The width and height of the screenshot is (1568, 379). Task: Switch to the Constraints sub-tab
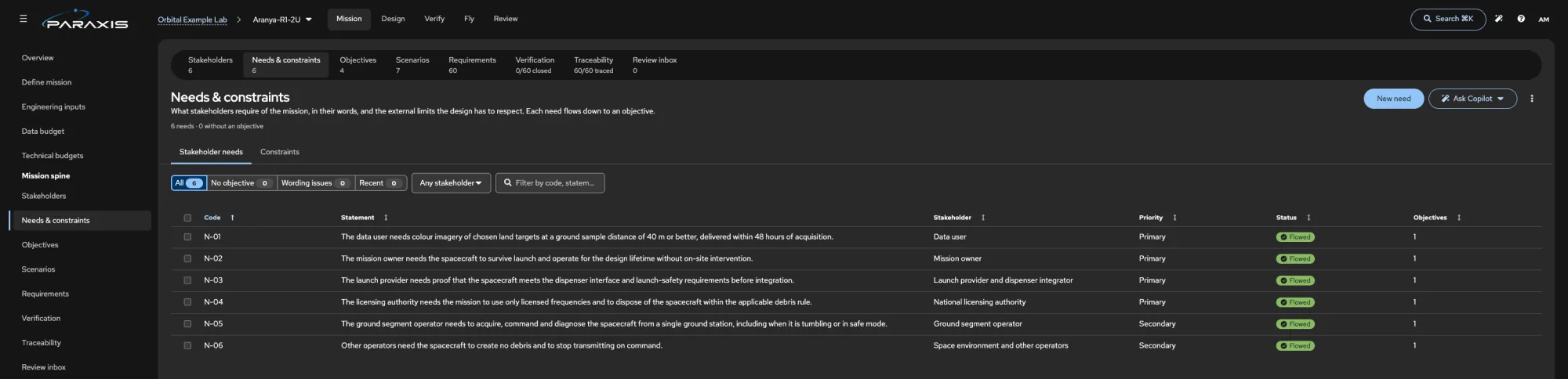pos(280,152)
